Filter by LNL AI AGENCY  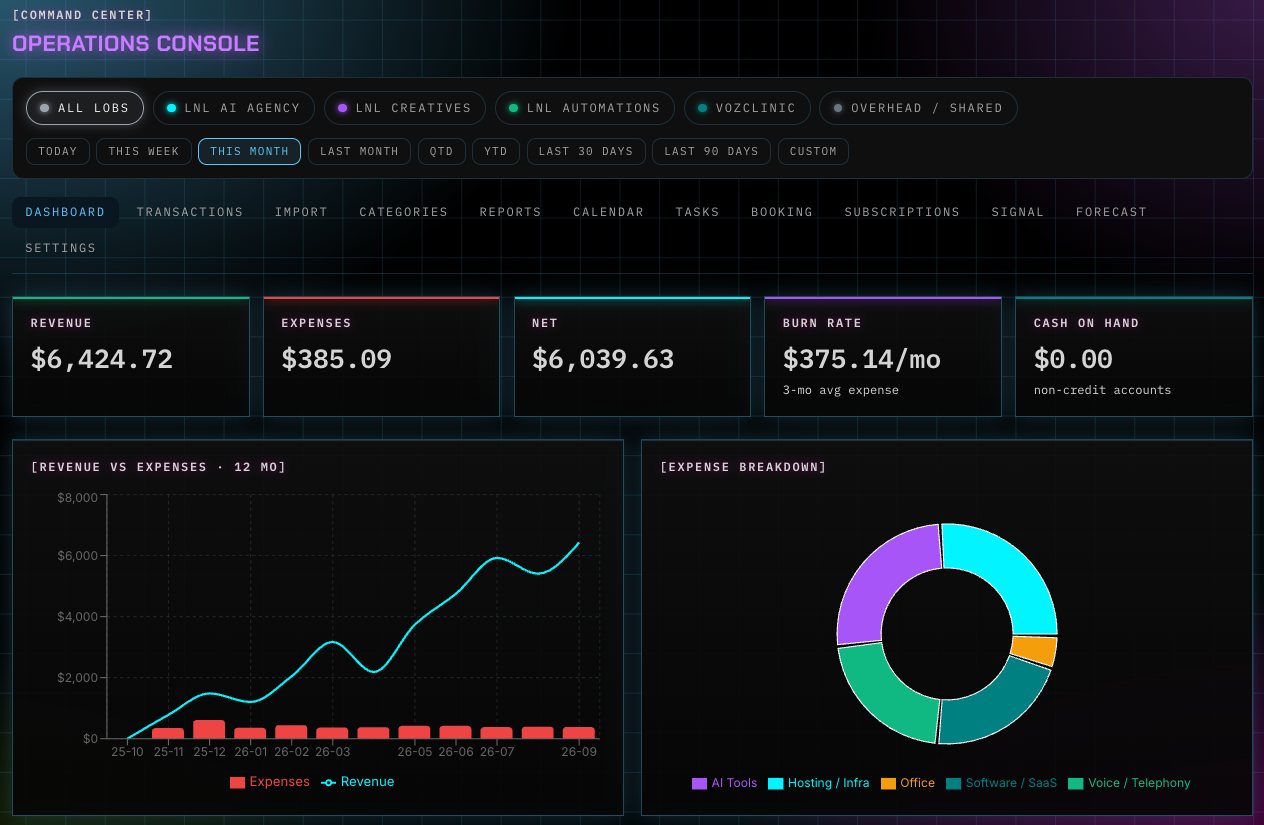233,108
